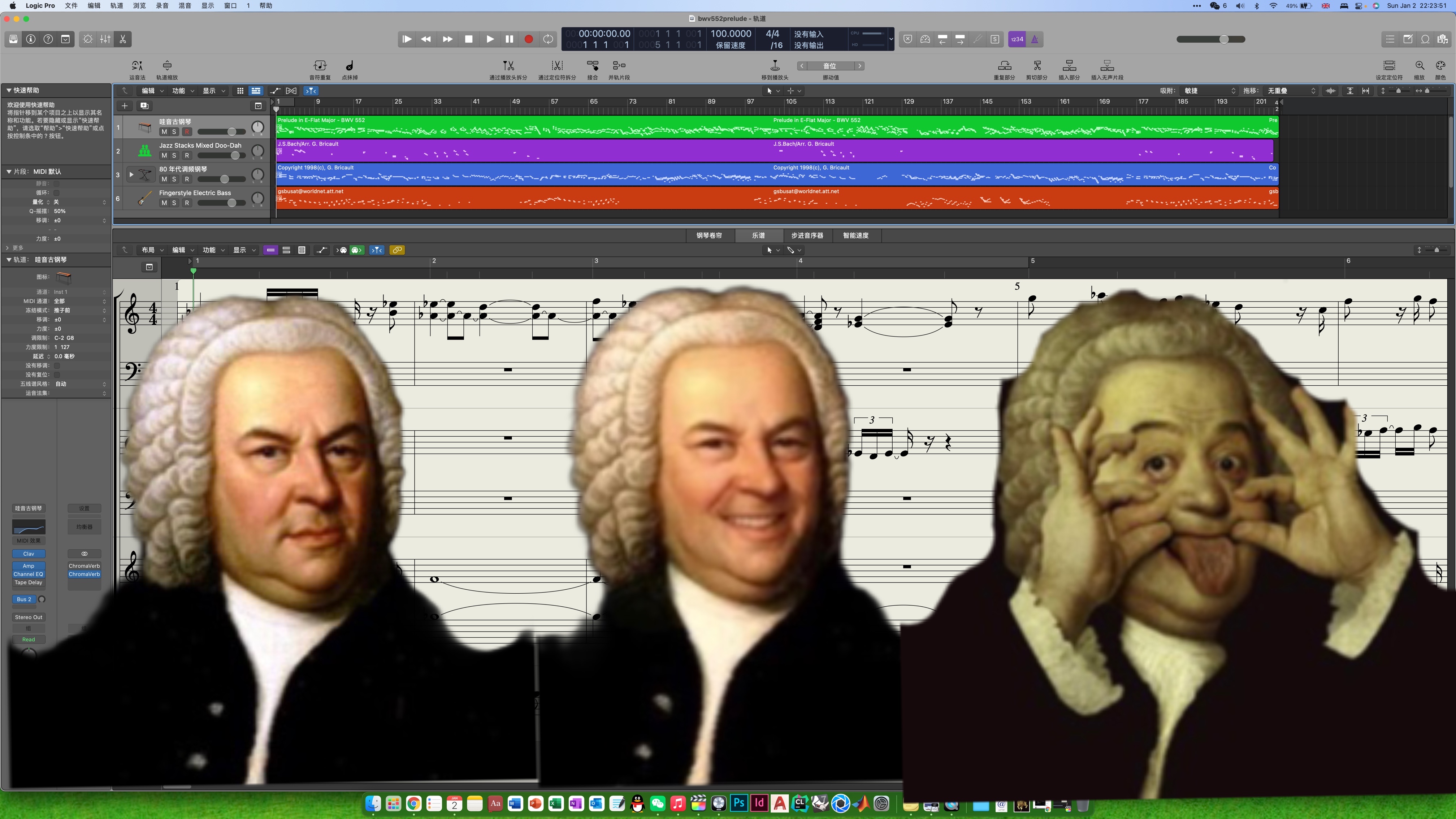1456x819 pixels.
Task: Solo the Fingerstyle Electric Bass track
Action: (174, 203)
